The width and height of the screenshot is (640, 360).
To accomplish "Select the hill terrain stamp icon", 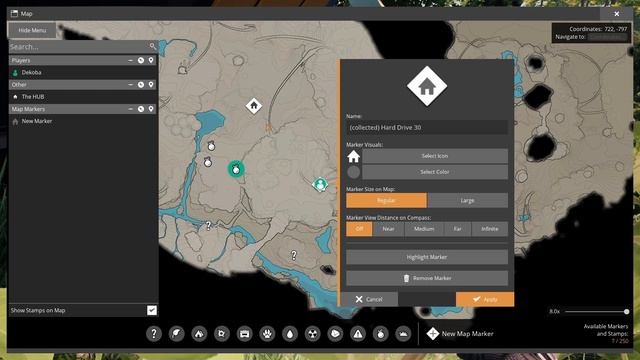I will point(403,334).
